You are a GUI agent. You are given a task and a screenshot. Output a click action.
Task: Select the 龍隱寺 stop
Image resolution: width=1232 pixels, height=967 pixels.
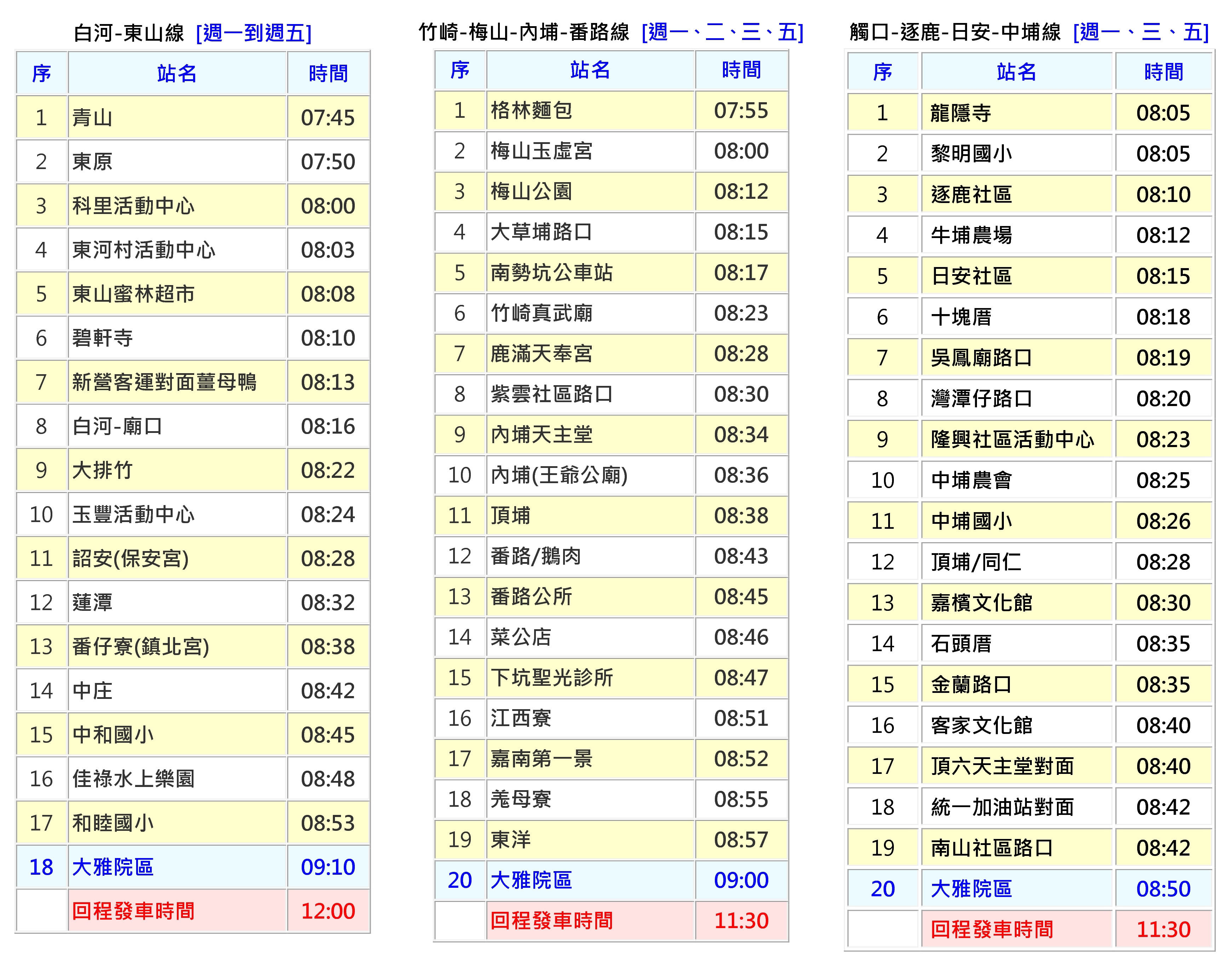click(961, 113)
